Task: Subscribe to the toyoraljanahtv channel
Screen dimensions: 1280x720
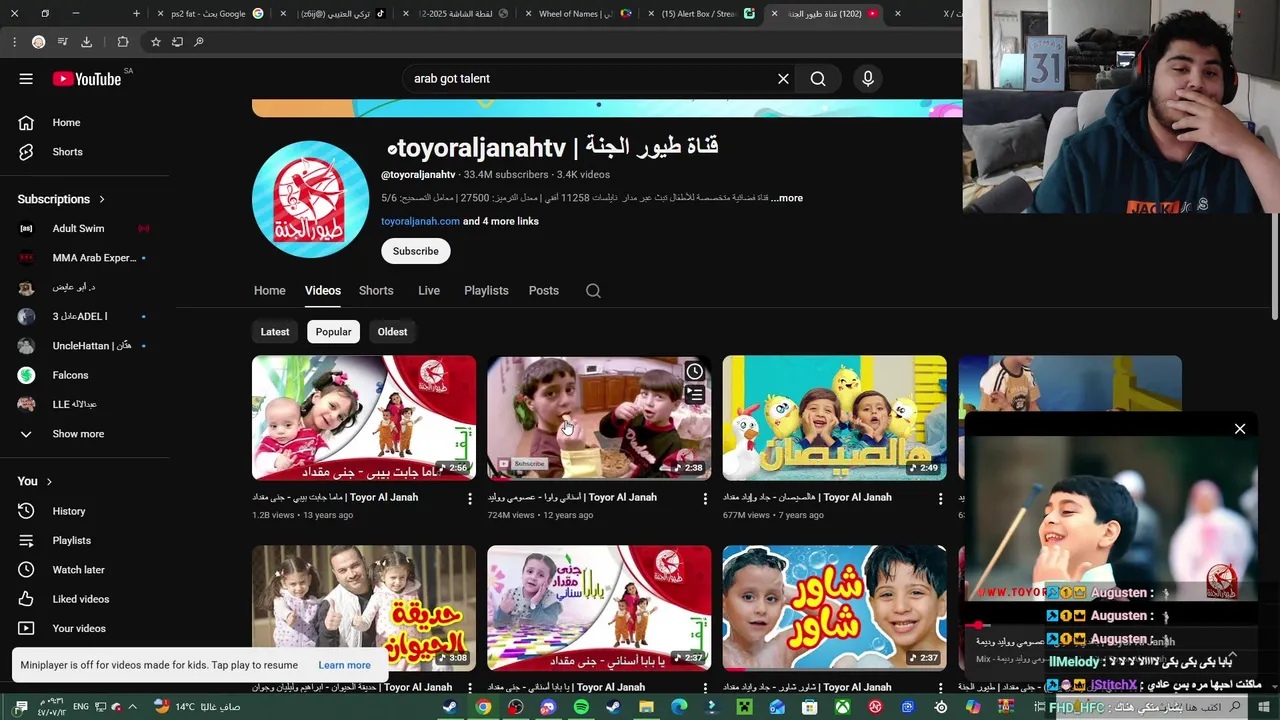Action: pyautogui.click(x=416, y=251)
